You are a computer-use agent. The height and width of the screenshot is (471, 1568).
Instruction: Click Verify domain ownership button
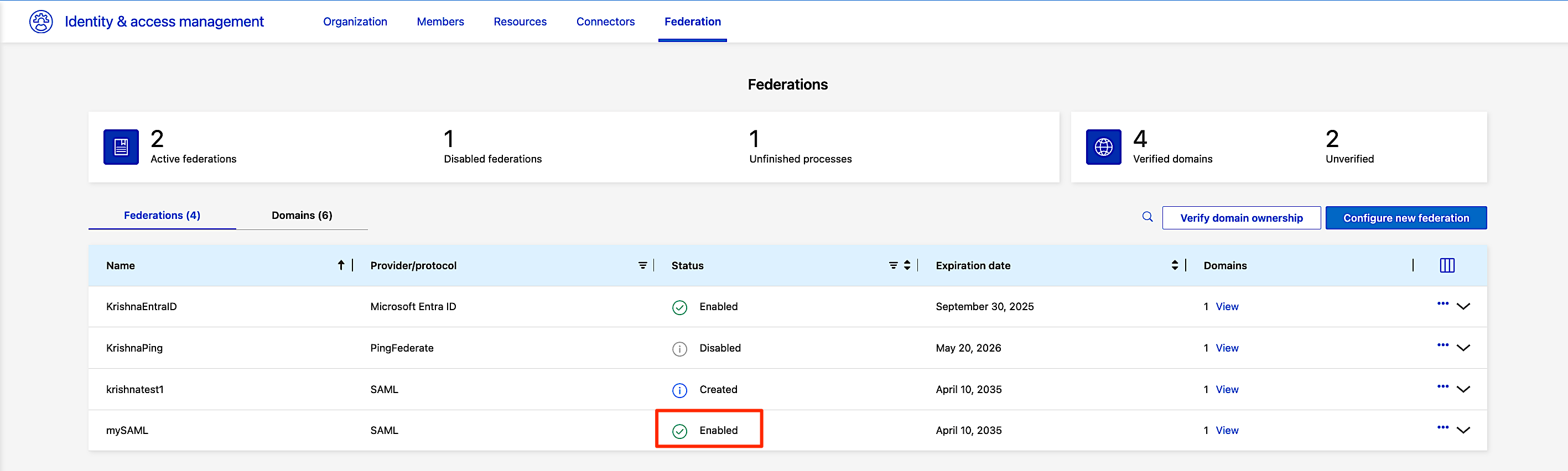(x=1241, y=218)
